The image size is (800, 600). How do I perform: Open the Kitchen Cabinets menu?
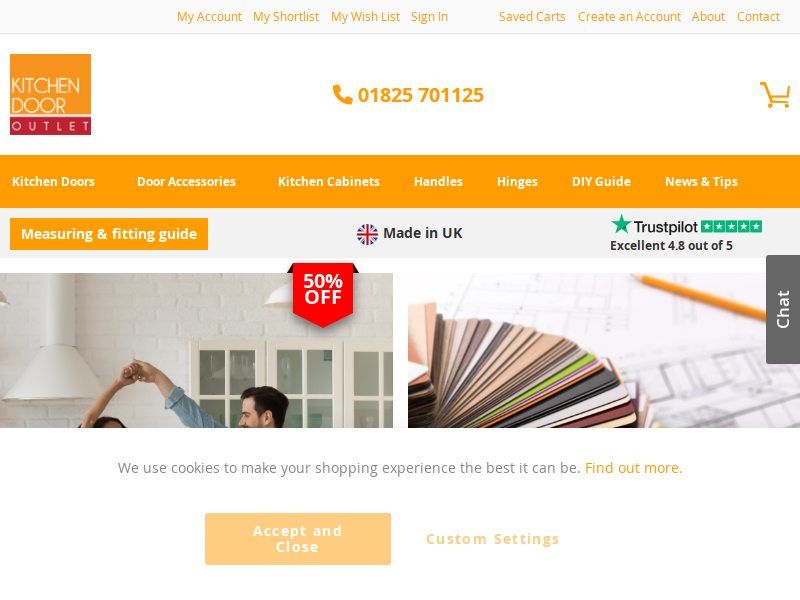click(x=329, y=182)
